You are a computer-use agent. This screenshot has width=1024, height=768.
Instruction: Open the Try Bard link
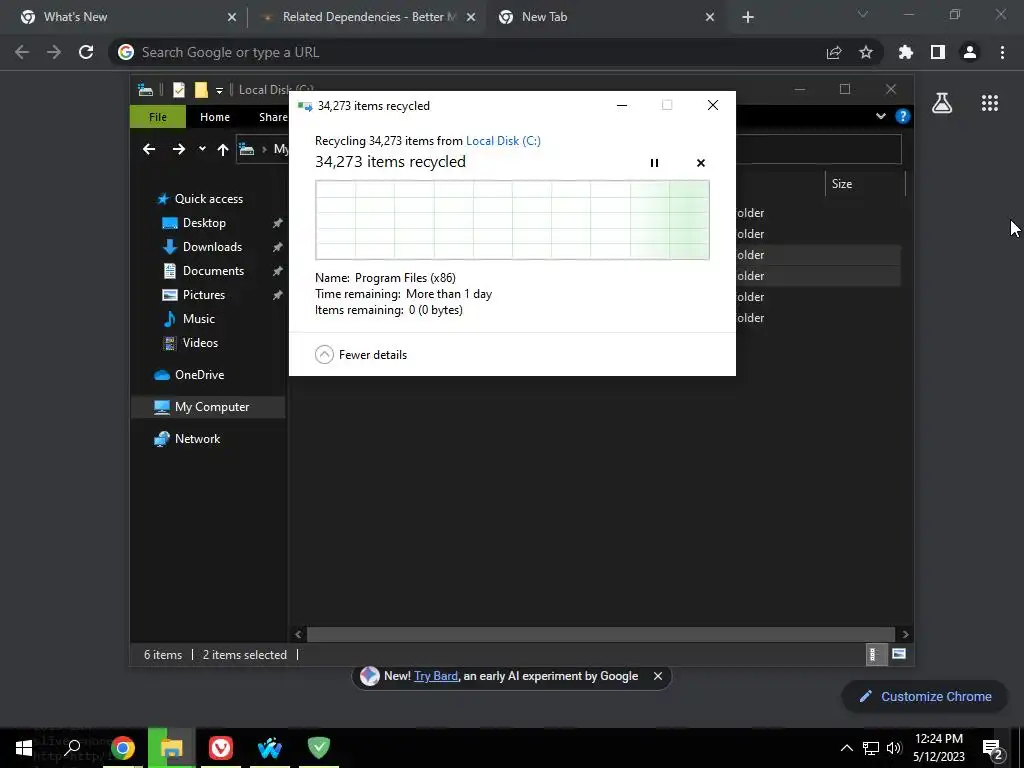(x=436, y=677)
